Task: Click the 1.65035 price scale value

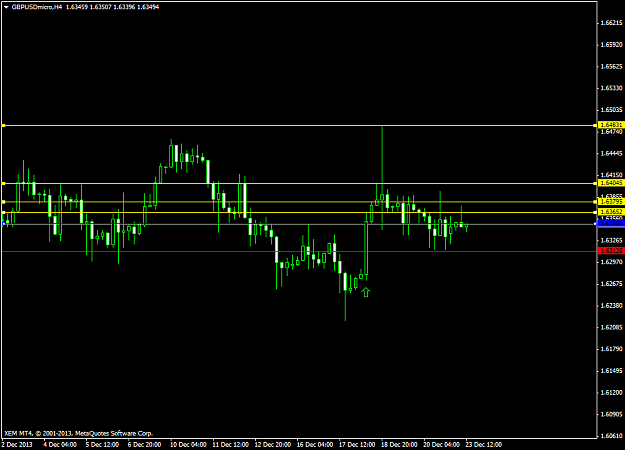Action: 611,110
